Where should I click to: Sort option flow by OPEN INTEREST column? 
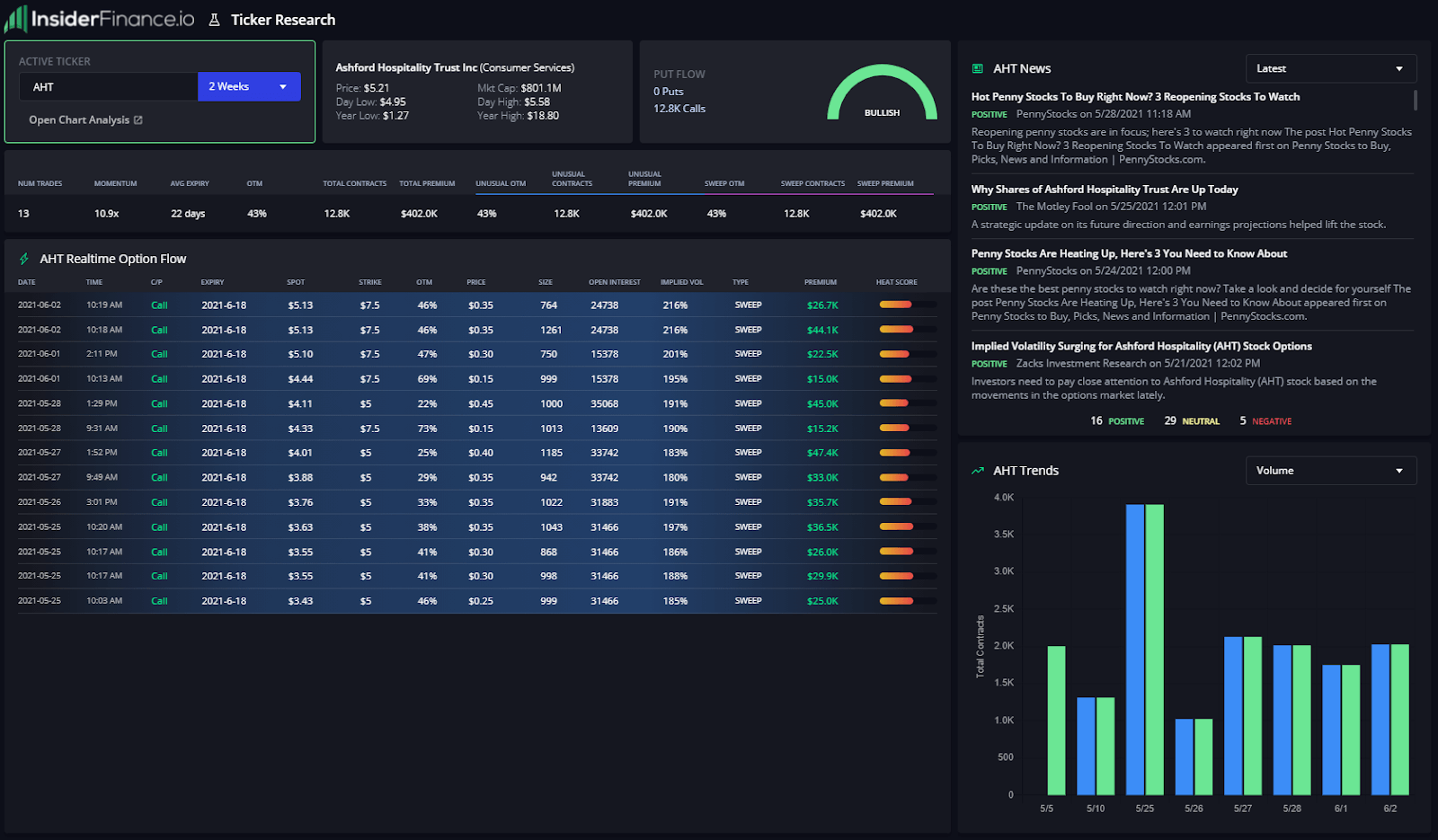pyautogui.click(x=615, y=282)
